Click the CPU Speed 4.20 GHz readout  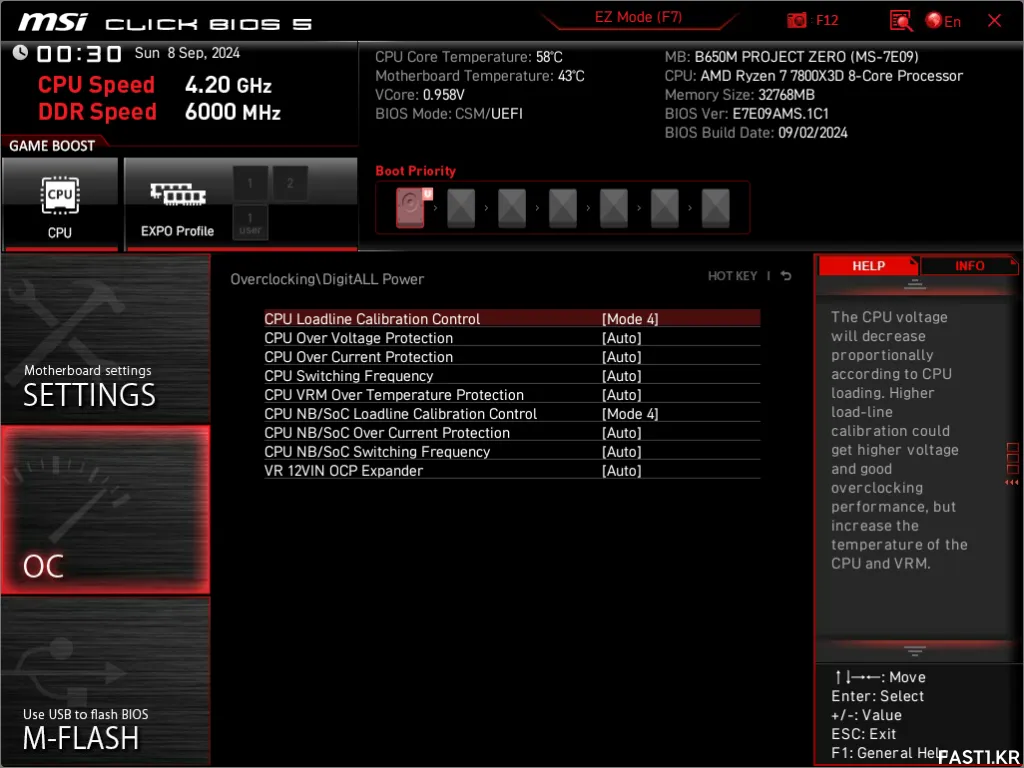(x=155, y=85)
